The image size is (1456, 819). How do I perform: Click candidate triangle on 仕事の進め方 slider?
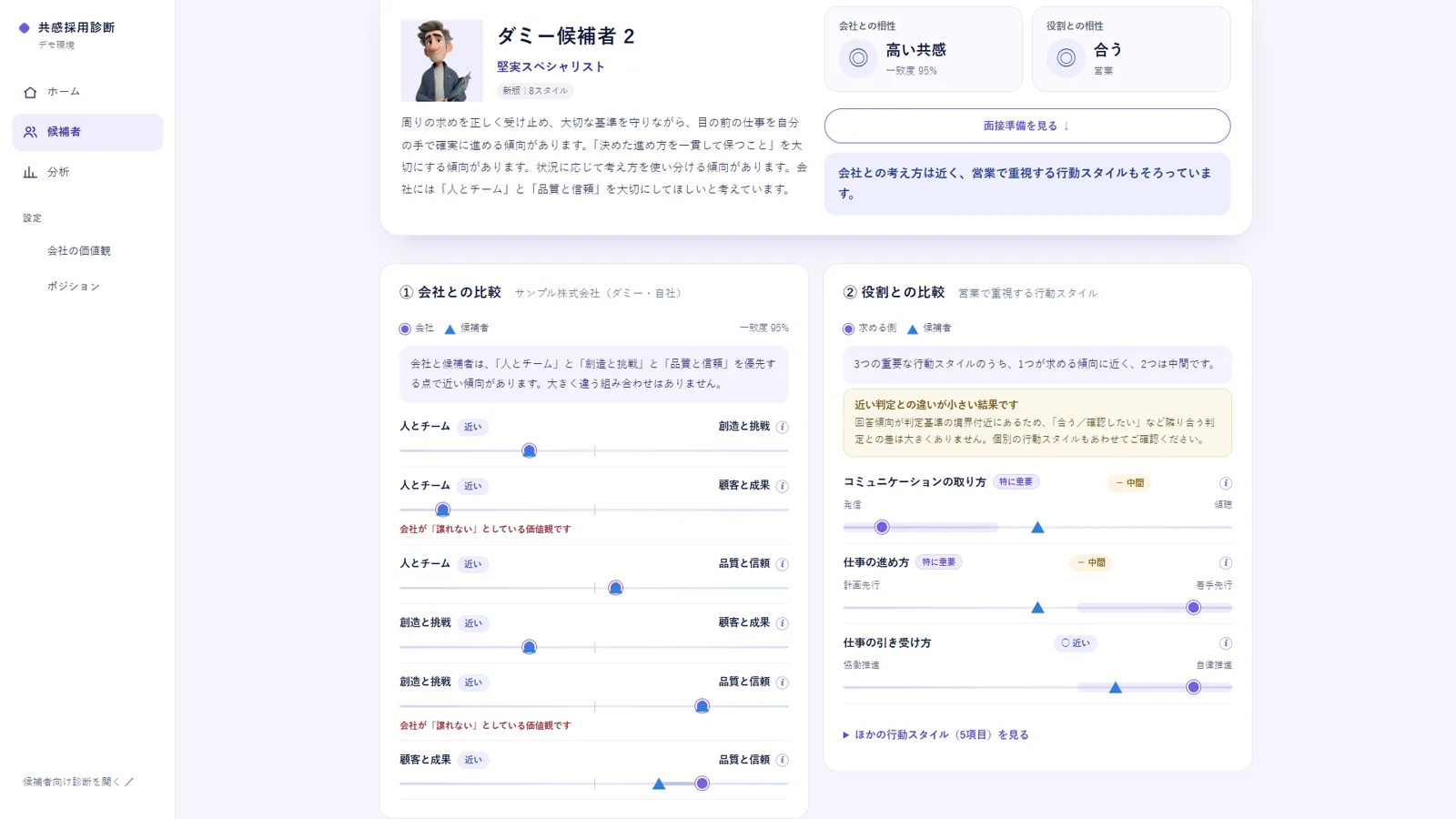[x=1037, y=607]
